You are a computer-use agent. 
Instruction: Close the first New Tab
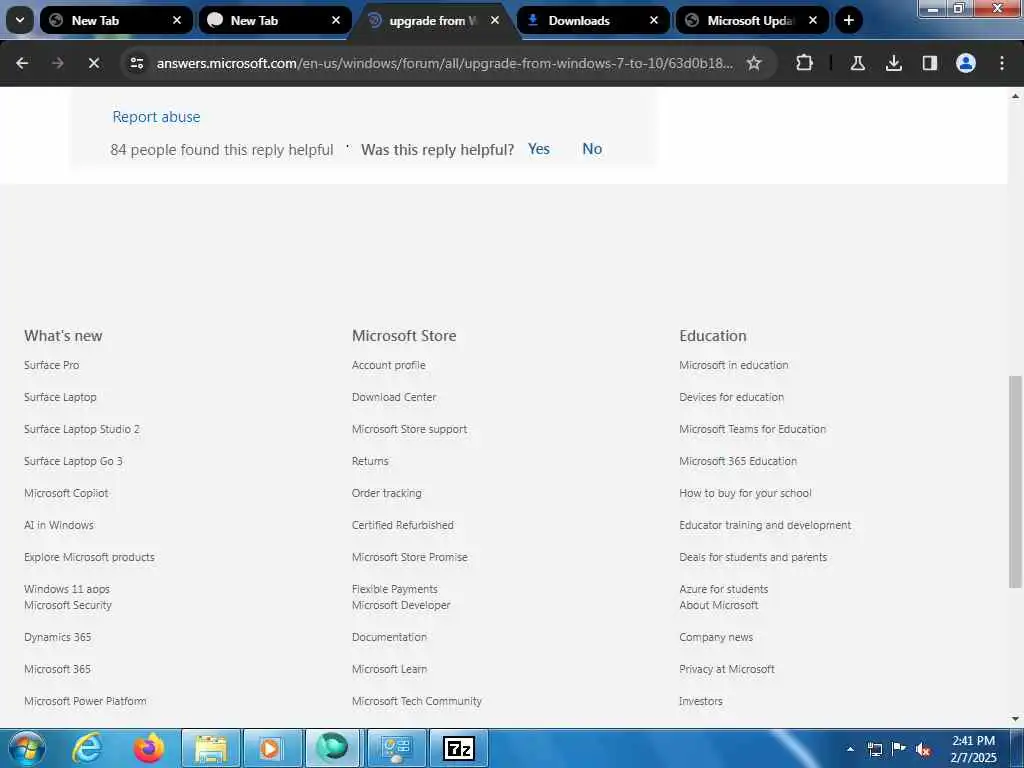[177, 20]
